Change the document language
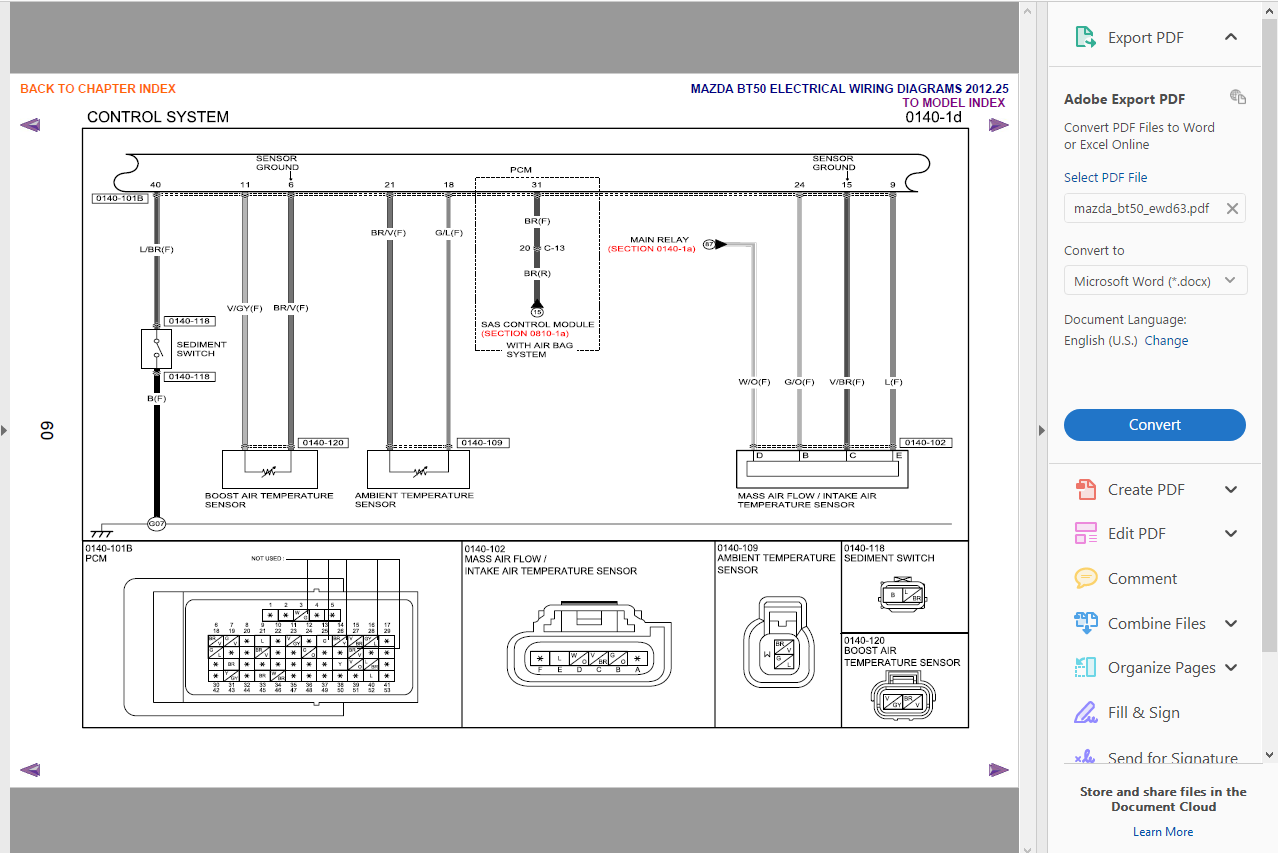The width and height of the screenshot is (1278, 853). [x=1166, y=341]
